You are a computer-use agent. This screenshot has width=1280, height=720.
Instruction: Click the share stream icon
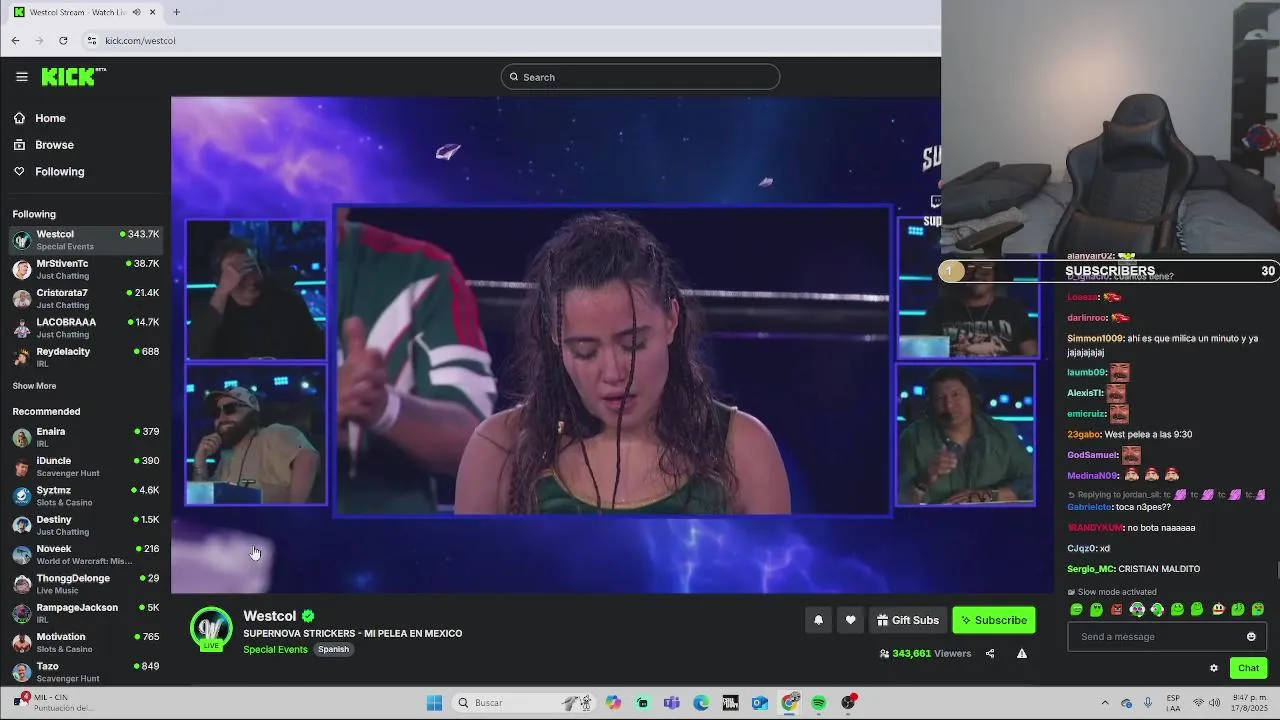pos(990,653)
